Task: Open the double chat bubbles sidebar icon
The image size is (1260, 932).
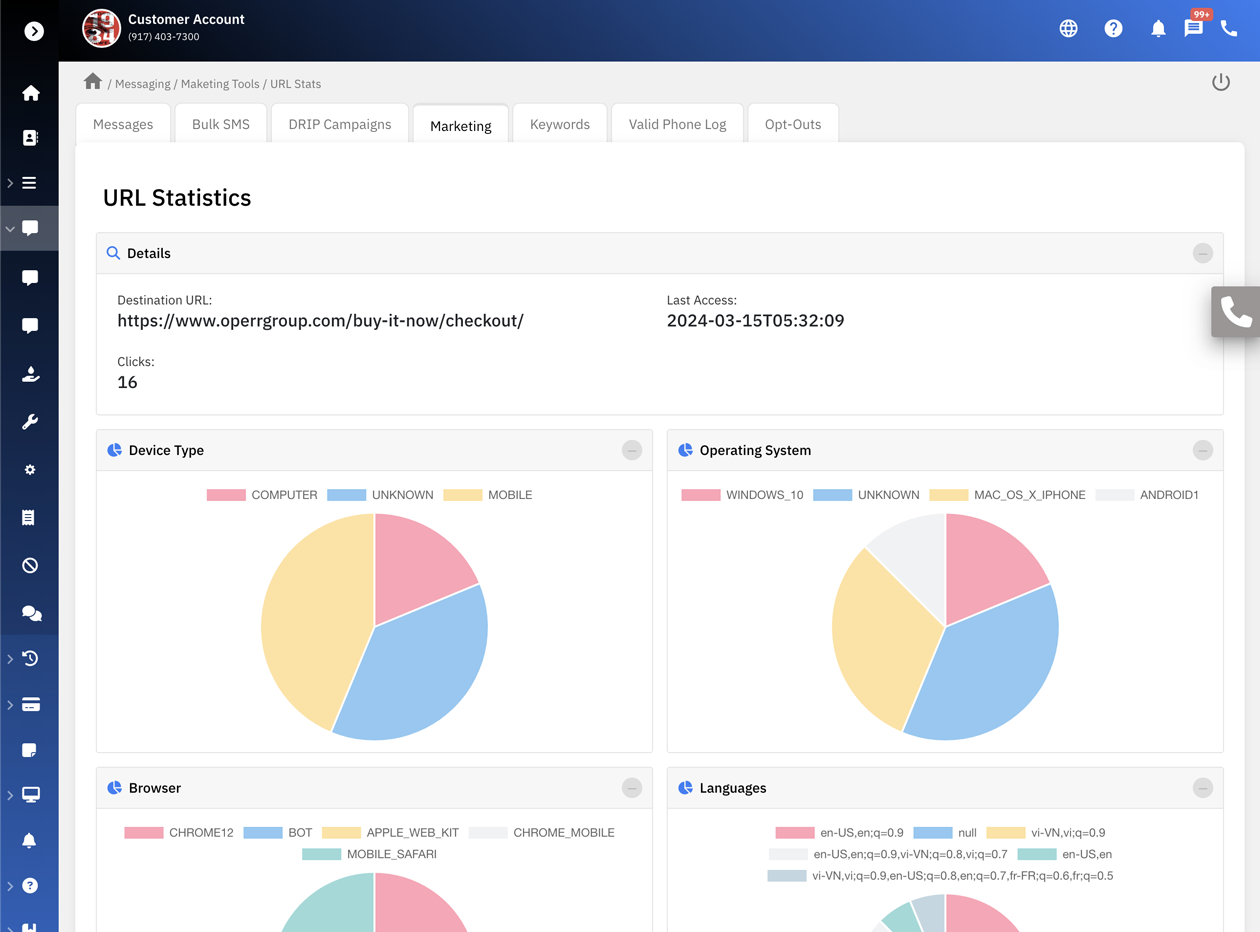Action: (31, 613)
